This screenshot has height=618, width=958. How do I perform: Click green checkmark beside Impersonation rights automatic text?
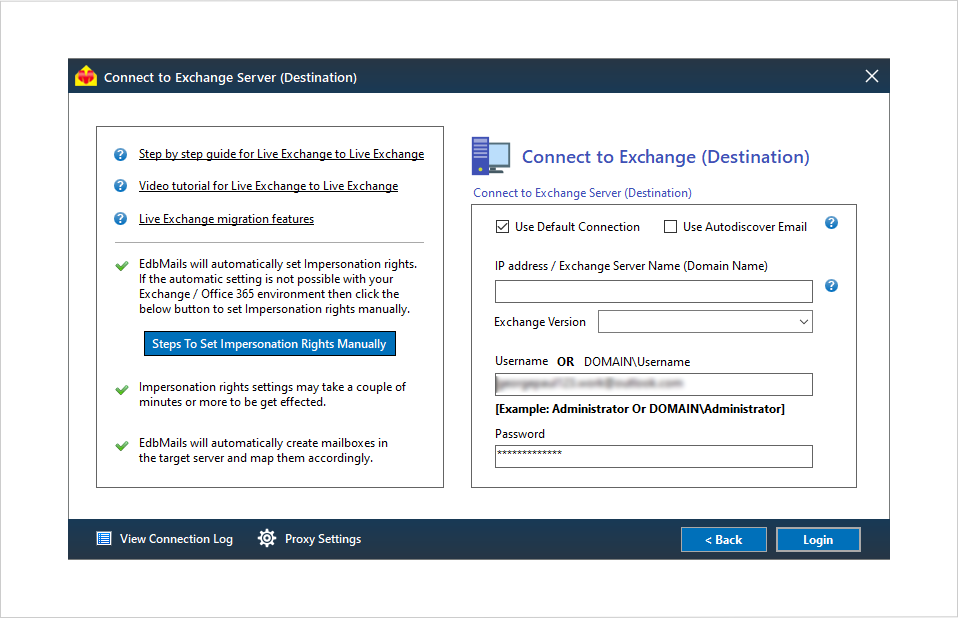pyautogui.click(x=122, y=266)
